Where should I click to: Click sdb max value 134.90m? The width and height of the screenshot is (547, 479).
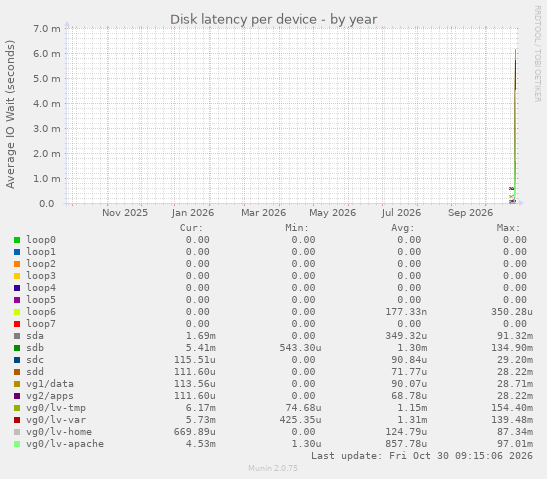pos(512,348)
